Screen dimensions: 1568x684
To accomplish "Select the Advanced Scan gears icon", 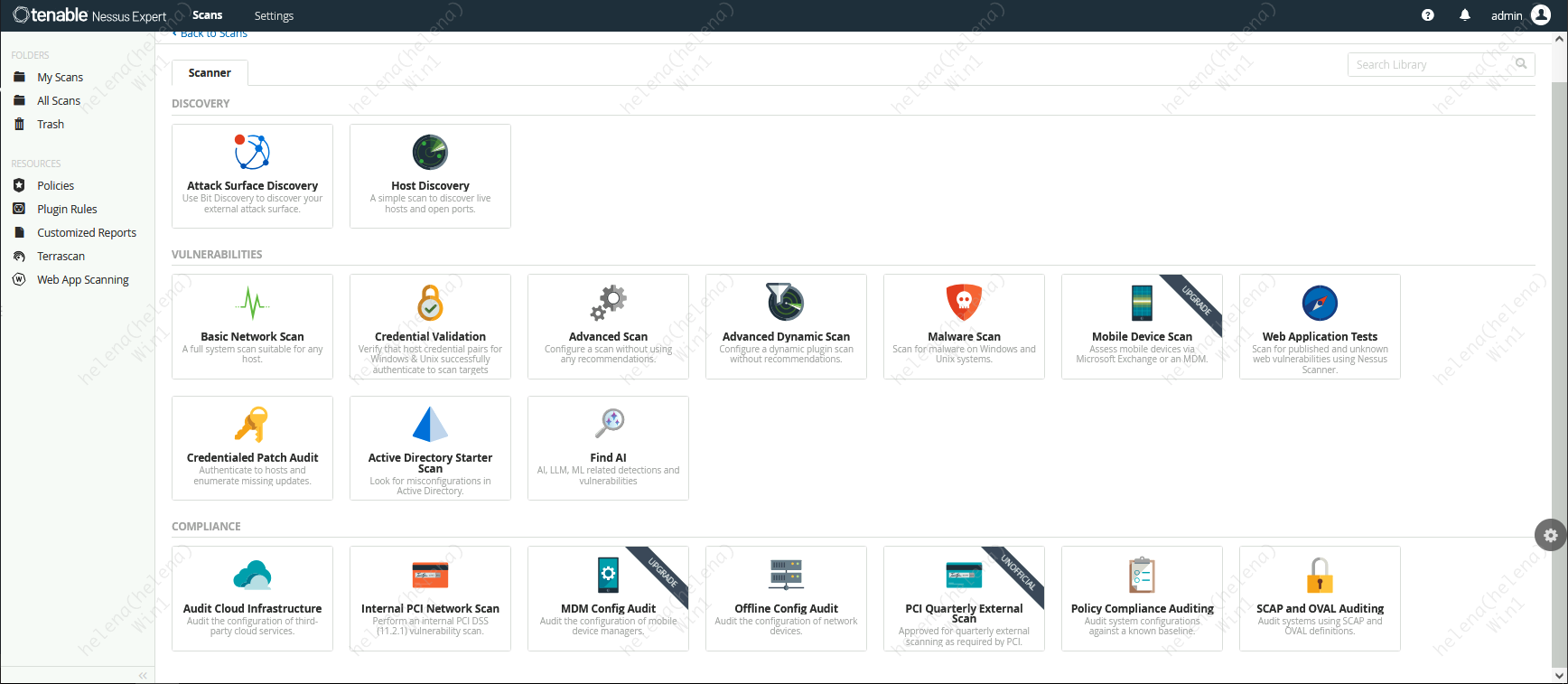I will click(x=608, y=303).
